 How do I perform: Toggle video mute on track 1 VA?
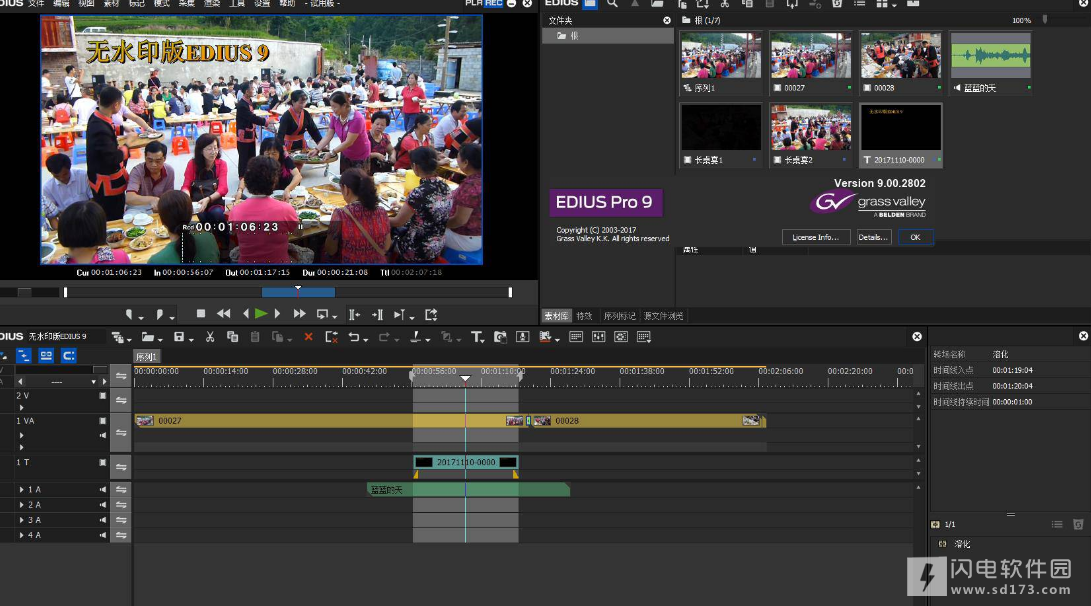[x=103, y=421]
